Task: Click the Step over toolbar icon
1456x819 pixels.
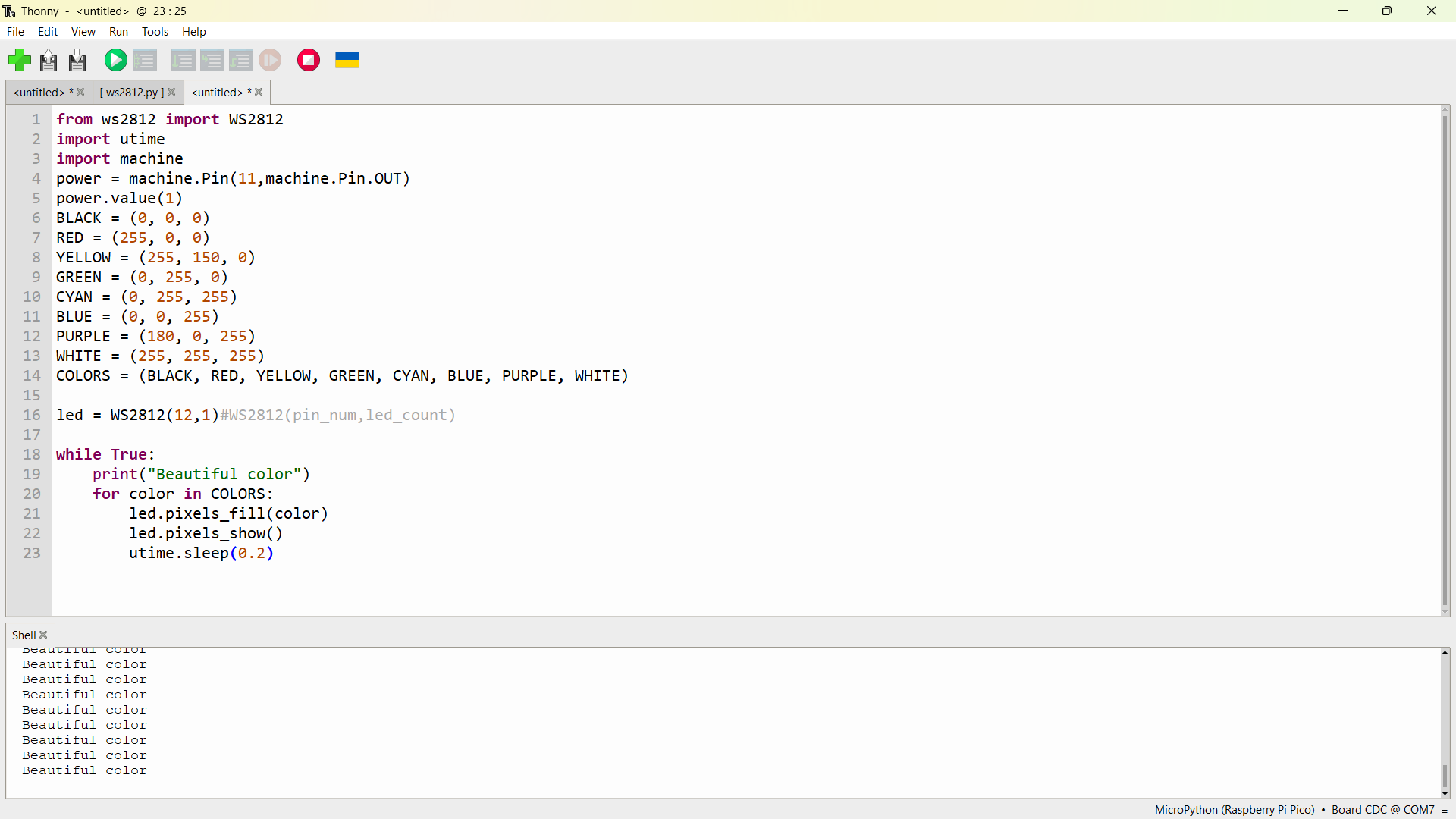Action: point(183,60)
